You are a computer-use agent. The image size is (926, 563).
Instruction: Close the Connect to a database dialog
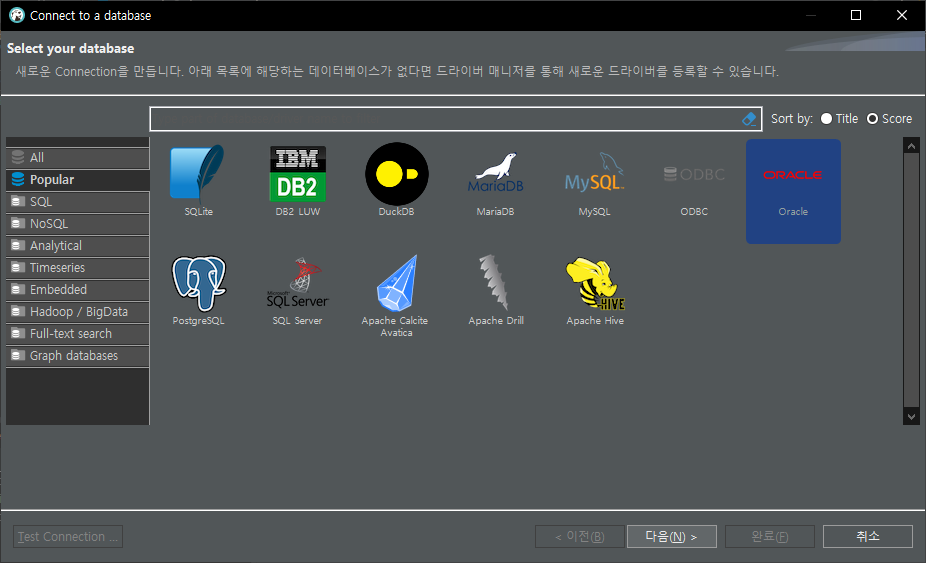pos(902,15)
